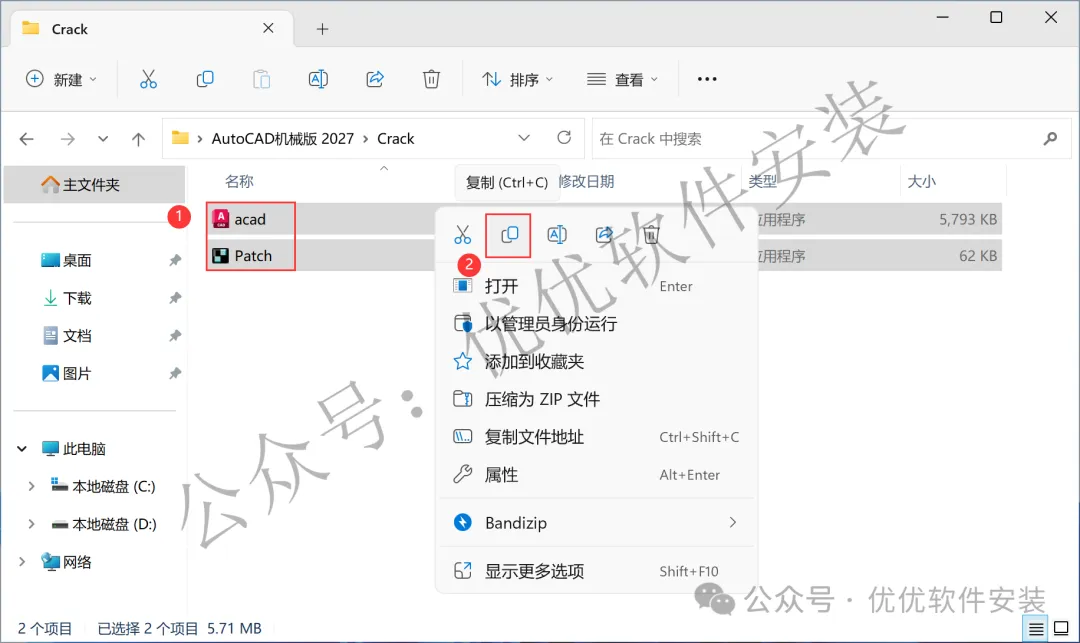
Task: Click the Crack breadcrumb segment
Action: pyautogui.click(x=395, y=139)
